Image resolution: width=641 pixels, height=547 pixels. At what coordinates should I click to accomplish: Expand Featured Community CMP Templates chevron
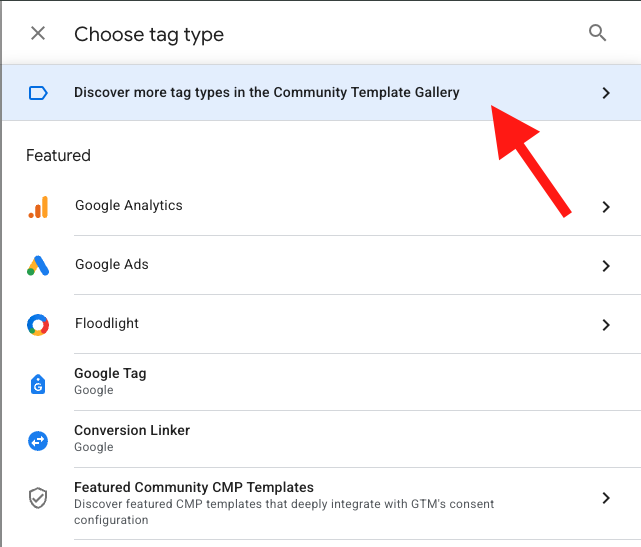(x=605, y=498)
